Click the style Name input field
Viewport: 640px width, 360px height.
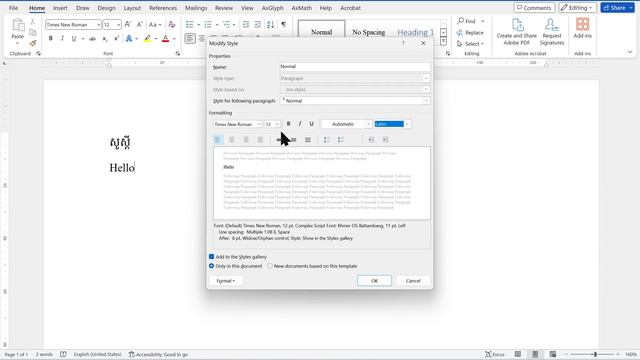point(355,67)
